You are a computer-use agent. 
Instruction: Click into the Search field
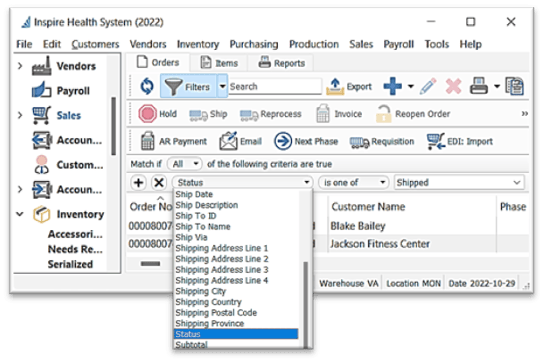pos(275,86)
